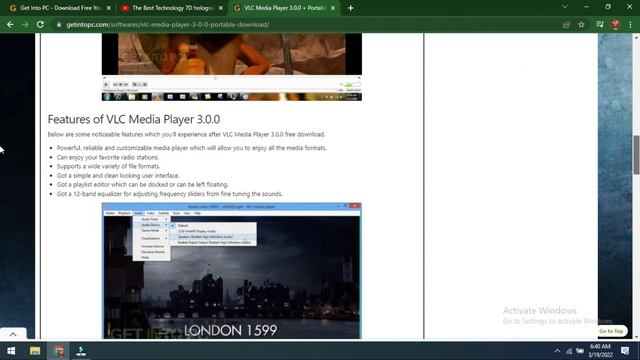Show hidden system tray icons
Screen dimensions: 640x360
click(x=557, y=351)
